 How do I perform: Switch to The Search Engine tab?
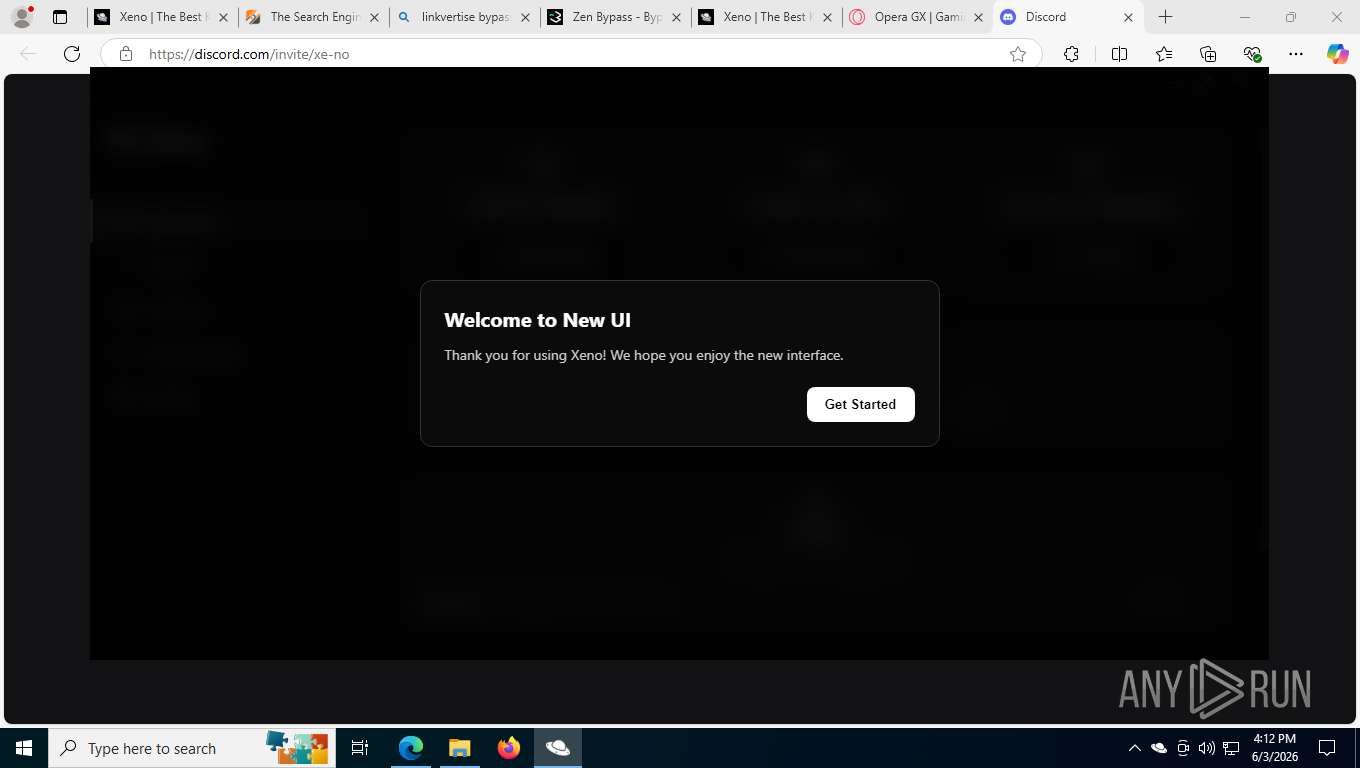tap(314, 17)
